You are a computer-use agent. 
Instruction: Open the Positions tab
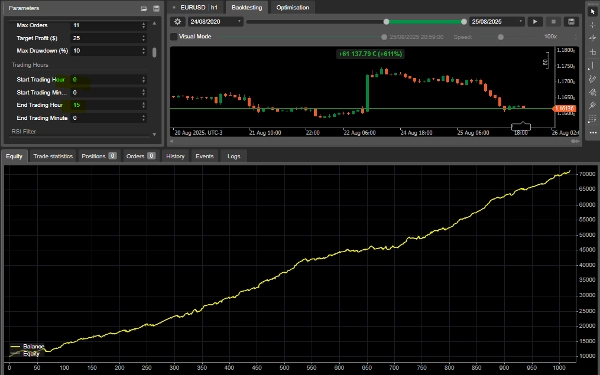coord(99,156)
